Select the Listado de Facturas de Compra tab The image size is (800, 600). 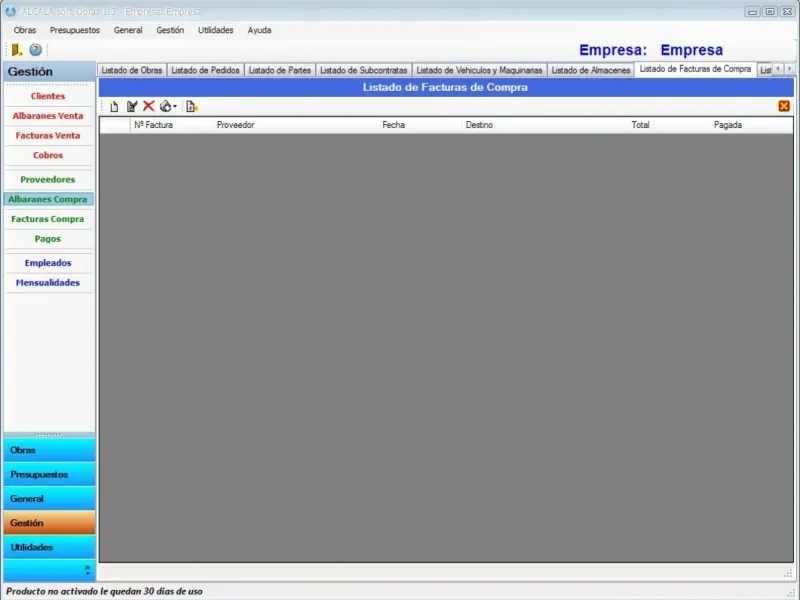(x=695, y=69)
